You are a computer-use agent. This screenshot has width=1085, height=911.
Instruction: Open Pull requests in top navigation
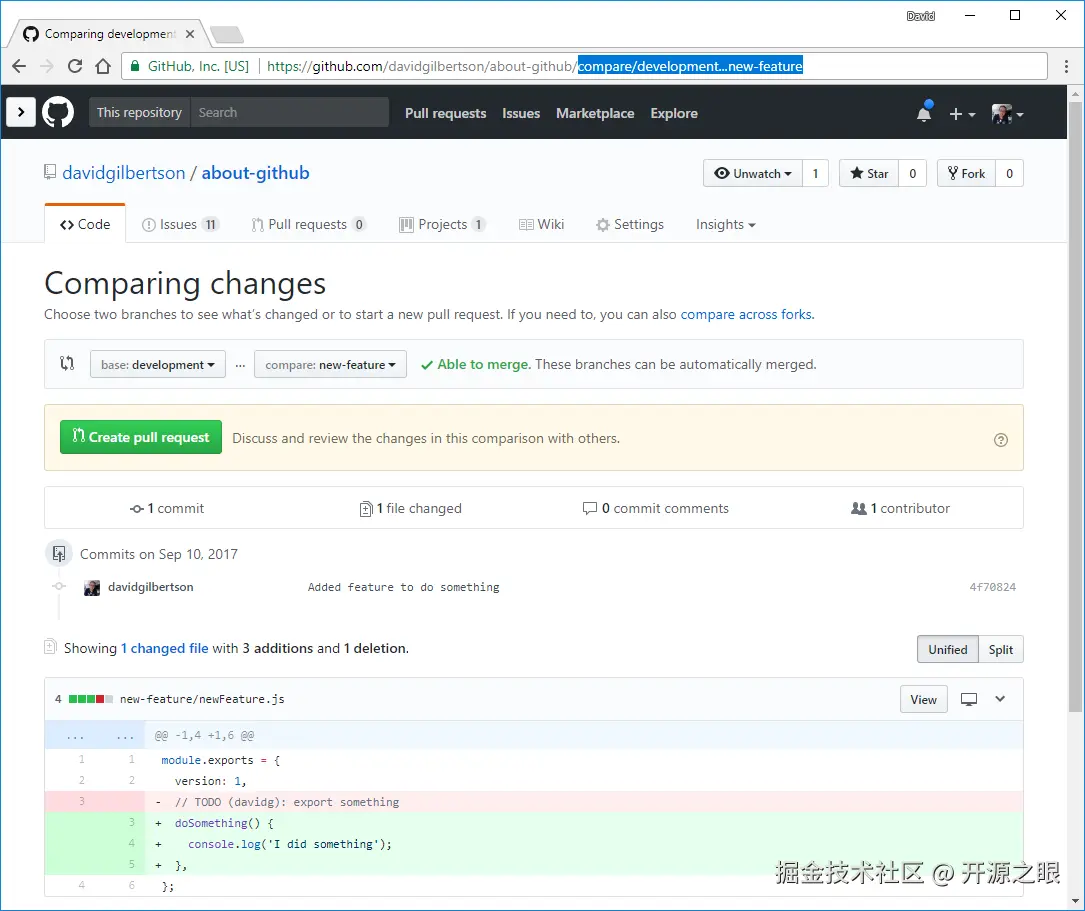[446, 113]
